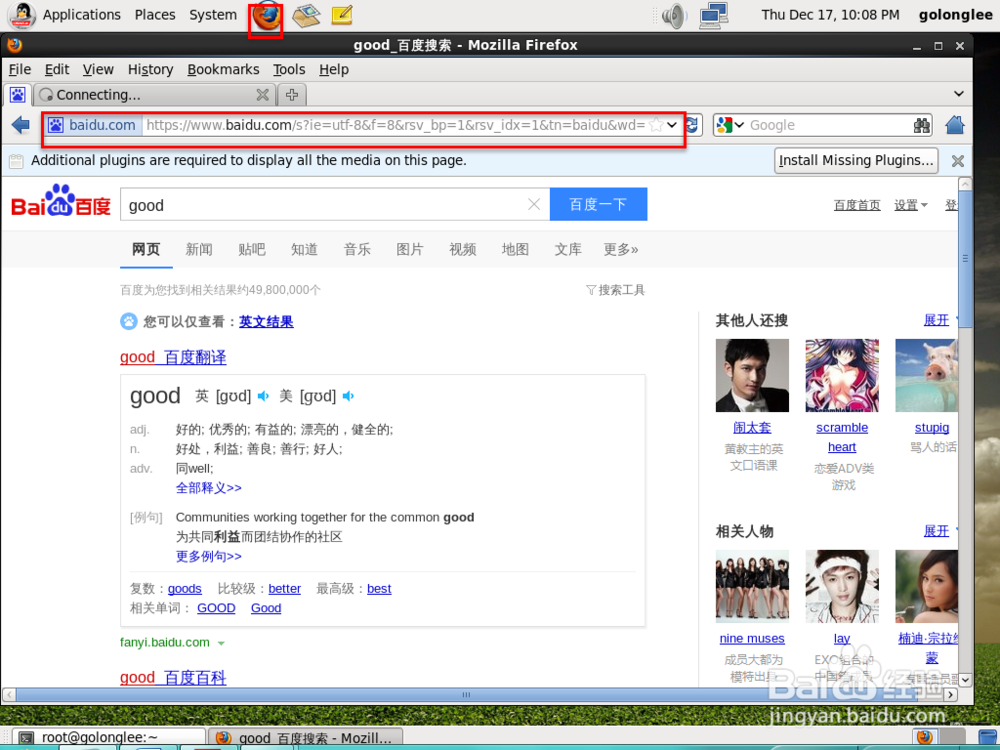Open the 英文结果 link
Image resolution: width=1000 pixels, height=750 pixels.
point(266,321)
